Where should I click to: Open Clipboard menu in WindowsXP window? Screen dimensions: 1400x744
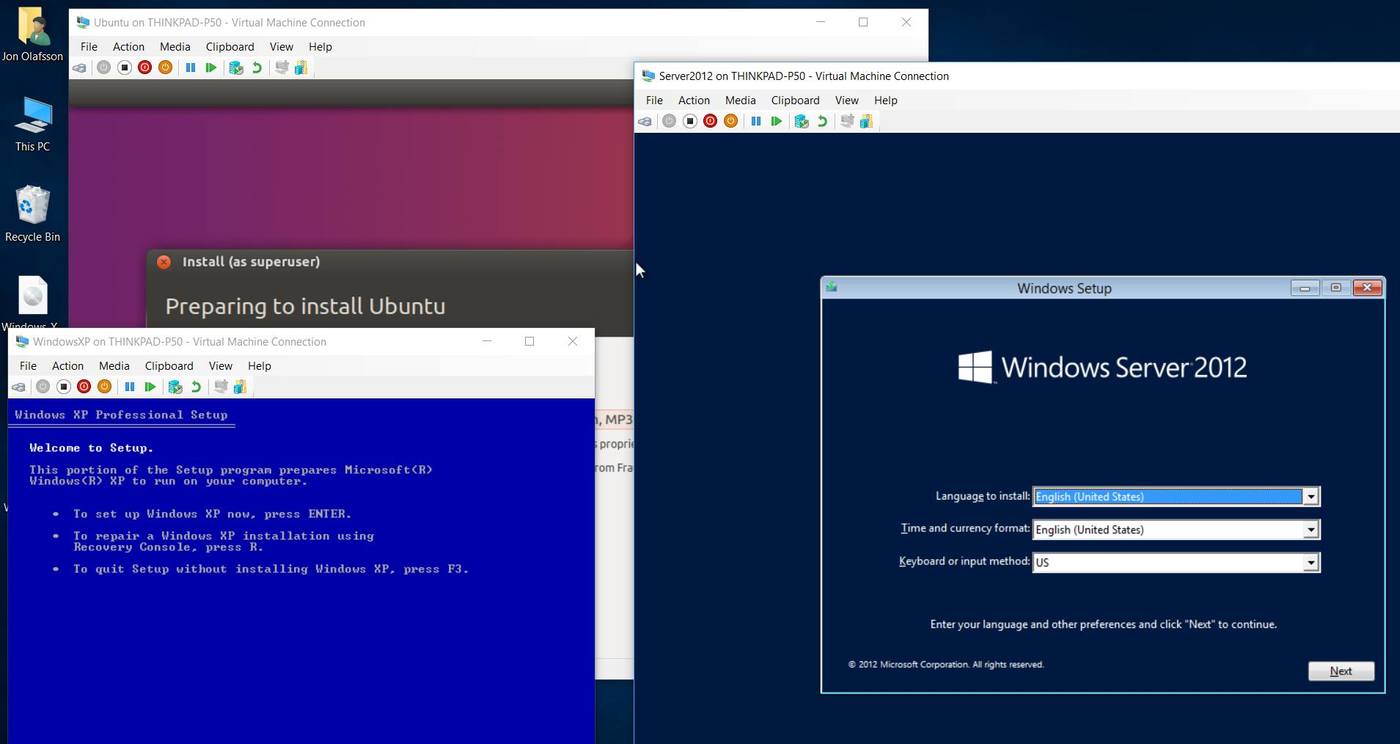[x=169, y=366]
